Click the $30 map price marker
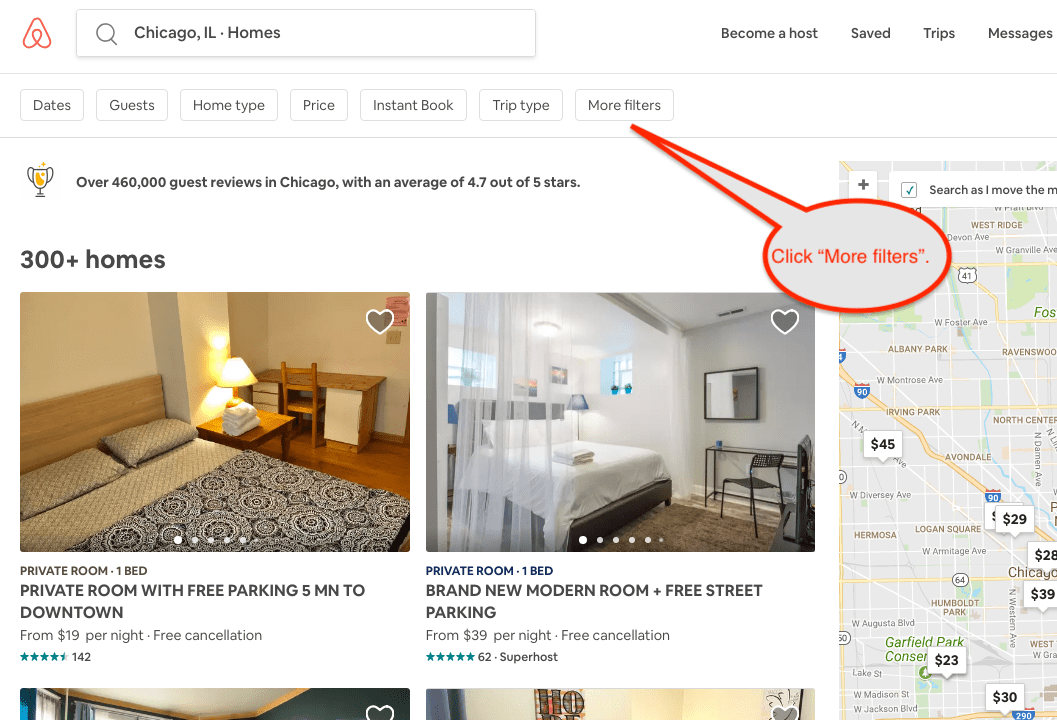The height and width of the screenshot is (720, 1057). pyautogui.click(x=1004, y=697)
